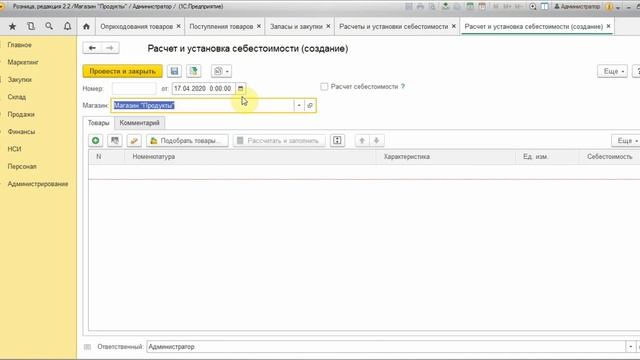
Task: Open the Склад section
Action: 17,97
